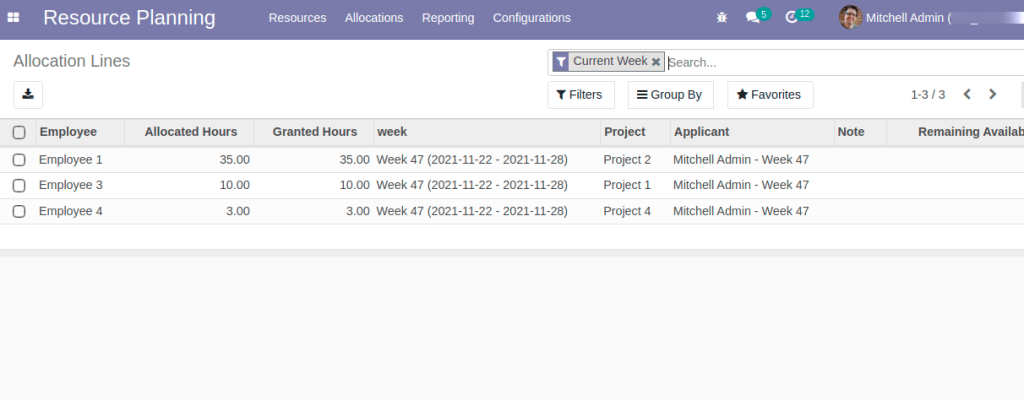This screenshot has width=1024, height=400.
Task: Click the 1-3 / 3 pager counter
Action: (928, 95)
